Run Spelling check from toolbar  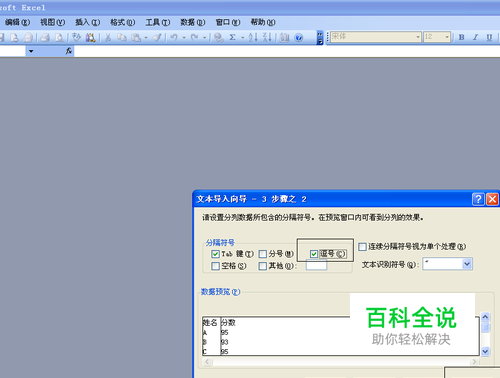point(77,37)
